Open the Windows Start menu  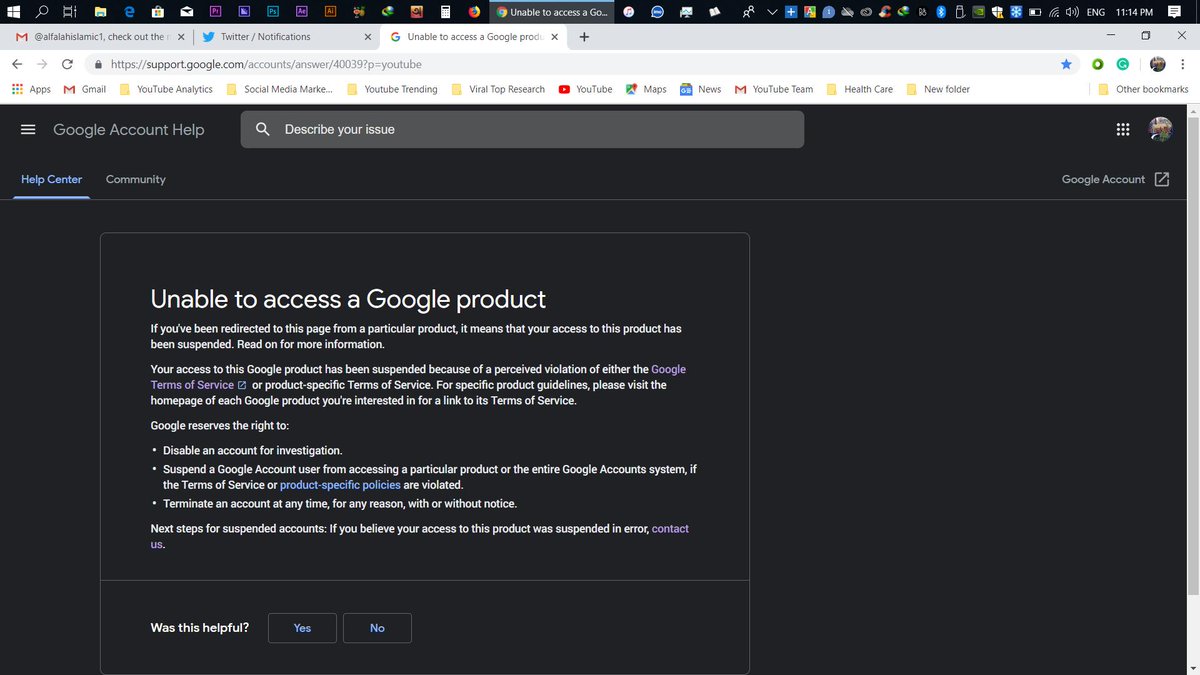pyautogui.click(x=12, y=12)
